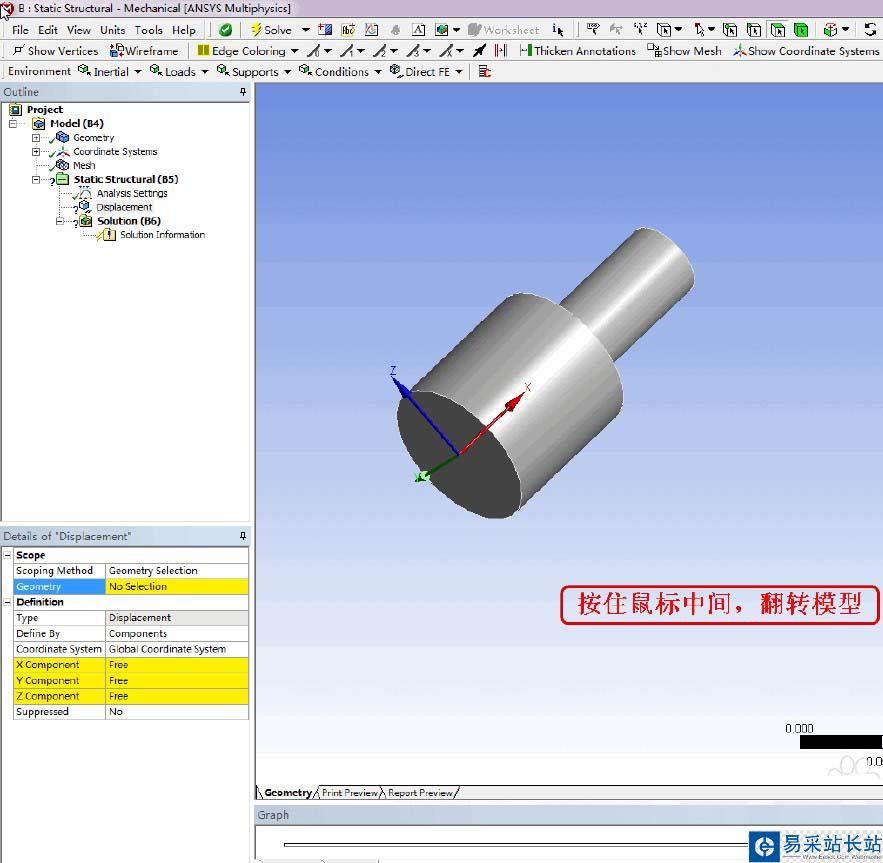Click the X Component value field

pyautogui.click(x=177, y=665)
